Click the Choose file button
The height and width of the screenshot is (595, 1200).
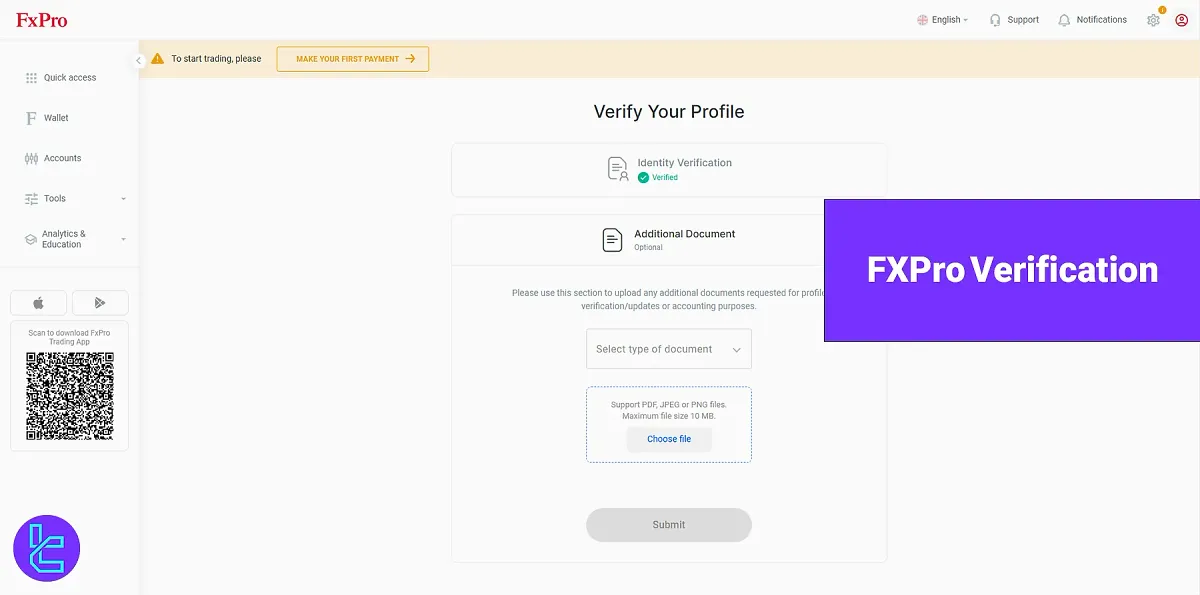click(668, 439)
